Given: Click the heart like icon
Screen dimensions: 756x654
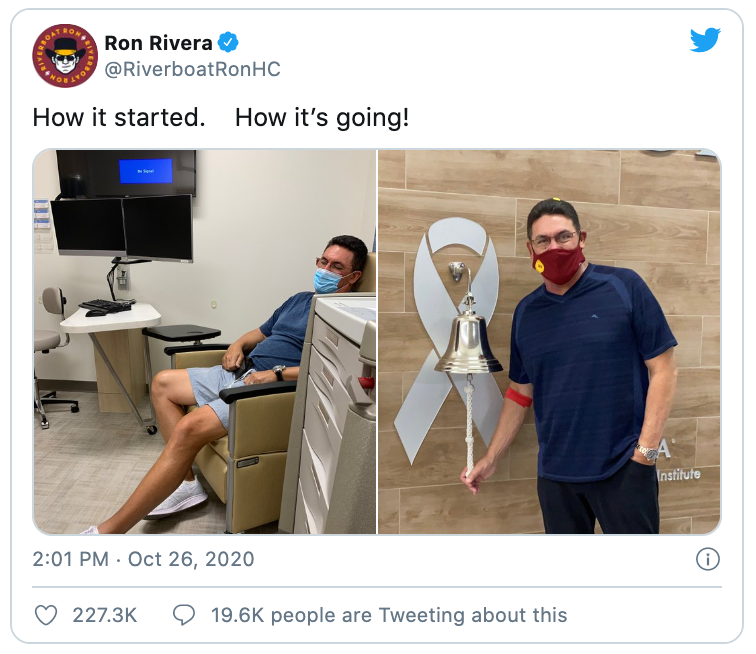Looking at the screenshot, I should coord(46,615).
